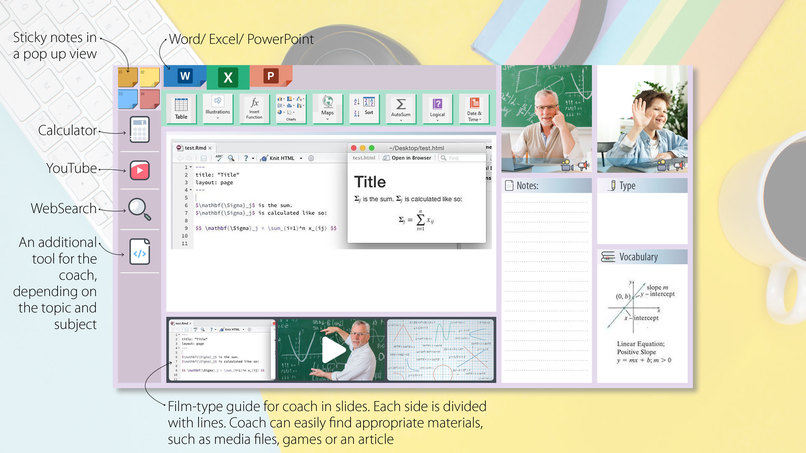Open the dropdown beside the help icon
This screenshot has width=806, height=453.
coord(253,158)
